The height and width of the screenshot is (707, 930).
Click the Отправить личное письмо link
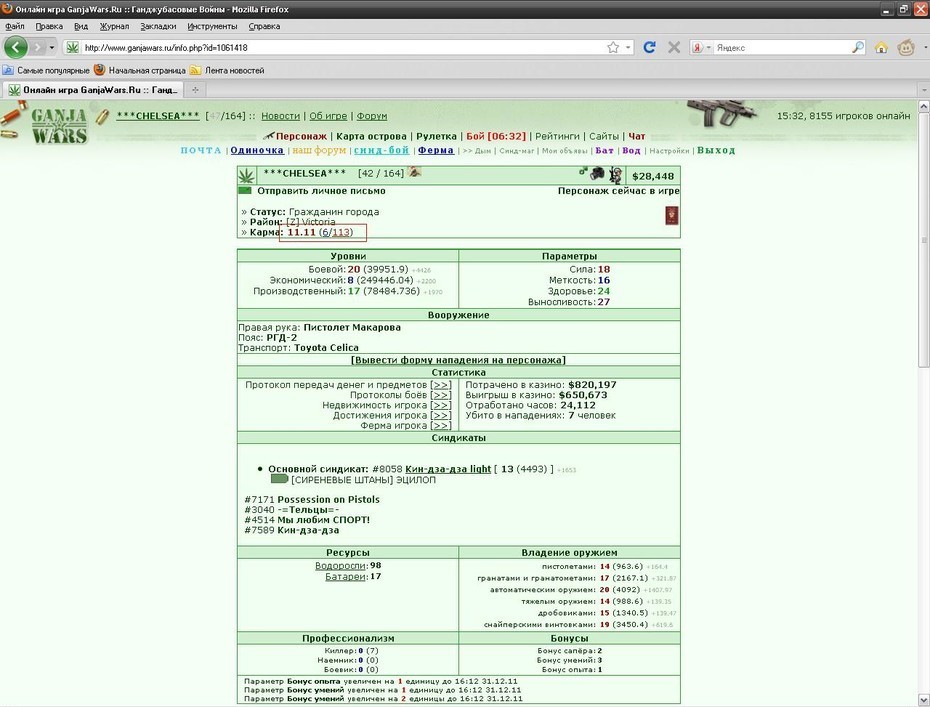[x=321, y=190]
